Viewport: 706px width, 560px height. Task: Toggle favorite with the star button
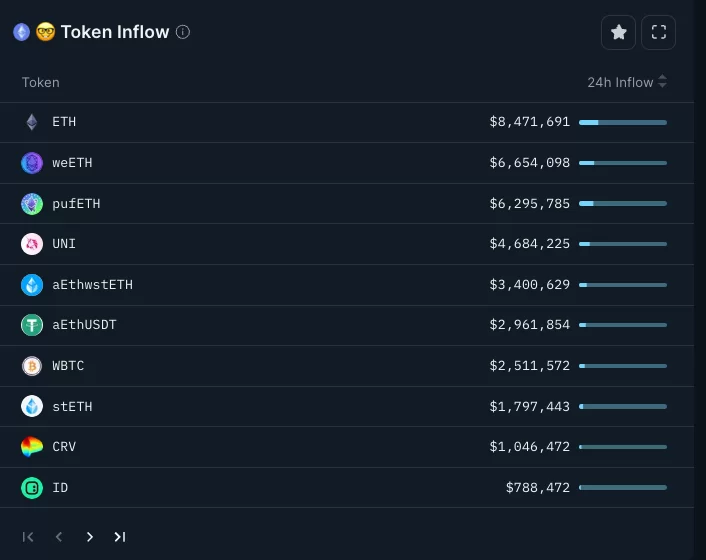pyautogui.click(x=618, y=32)
